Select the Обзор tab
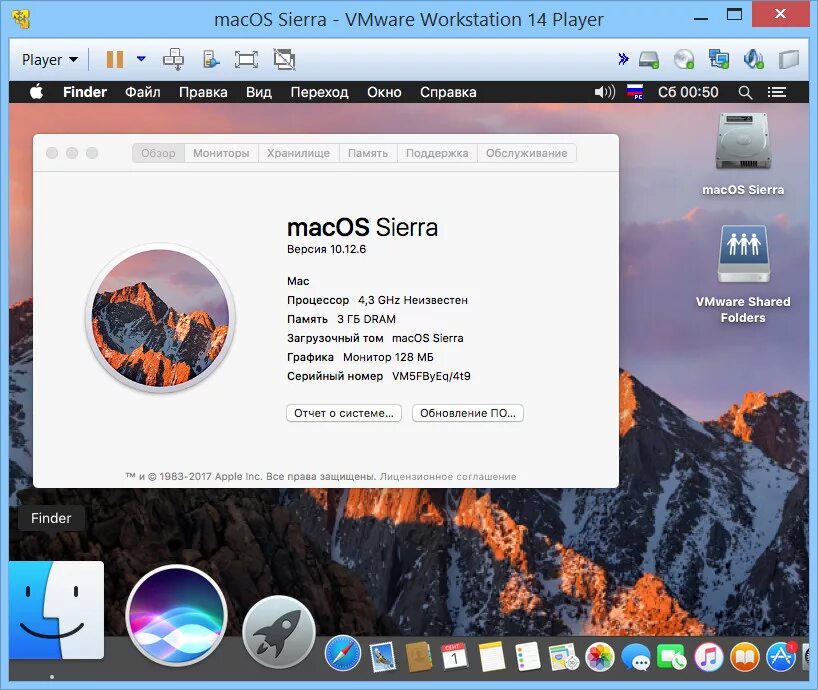The height and width of the screenshot is (690, 818). point(158,153)
